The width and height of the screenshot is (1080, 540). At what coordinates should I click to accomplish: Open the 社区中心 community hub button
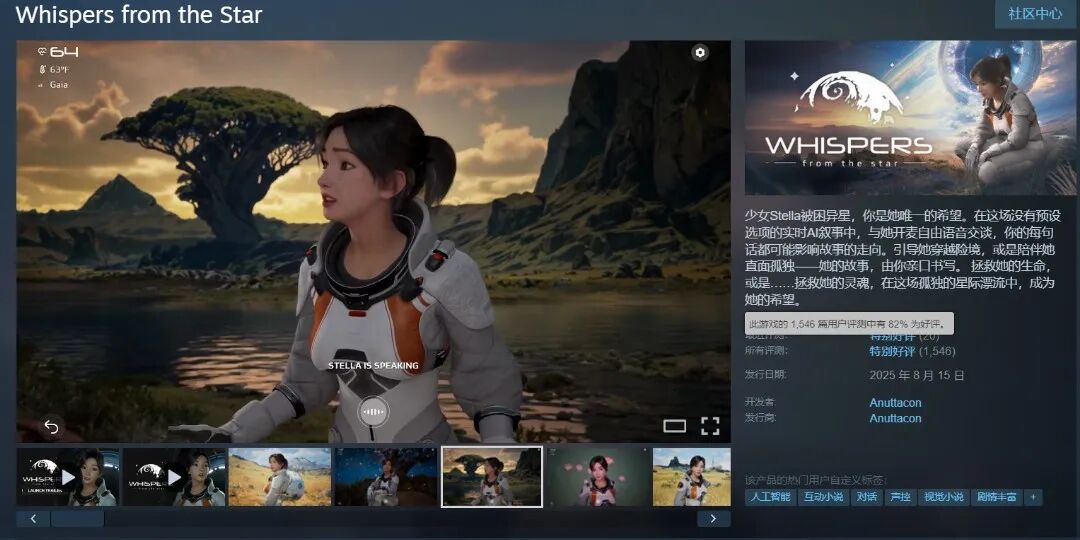(1035, 14)
